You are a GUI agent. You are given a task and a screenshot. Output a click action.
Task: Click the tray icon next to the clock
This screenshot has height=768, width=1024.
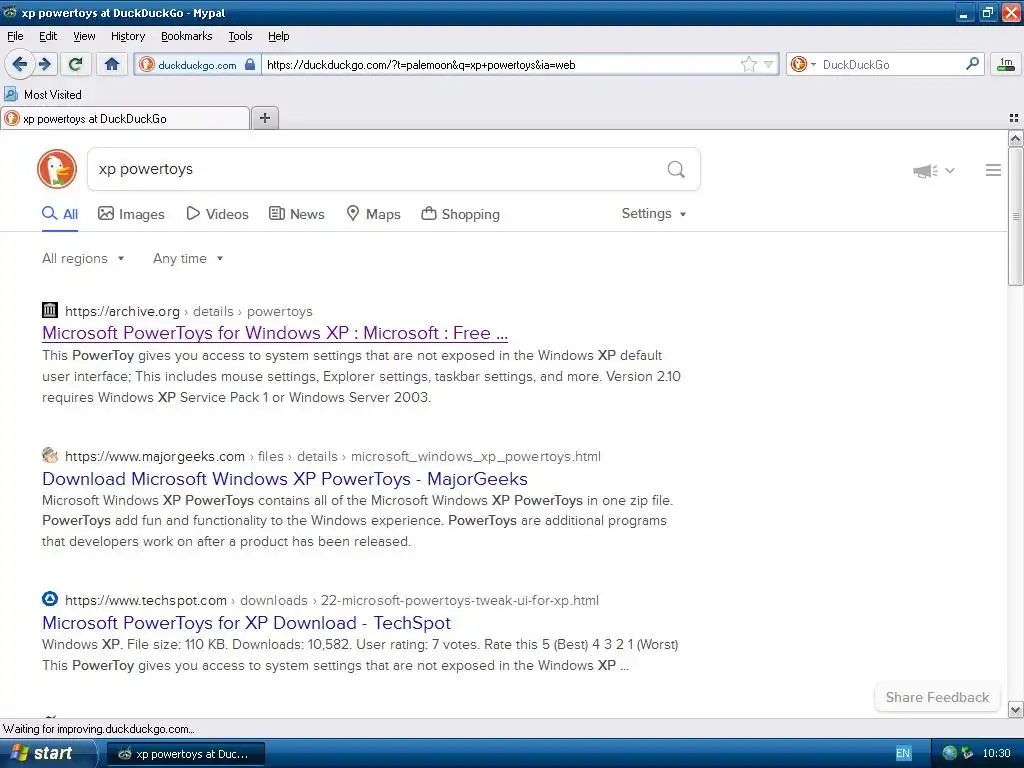click(967, 753)
